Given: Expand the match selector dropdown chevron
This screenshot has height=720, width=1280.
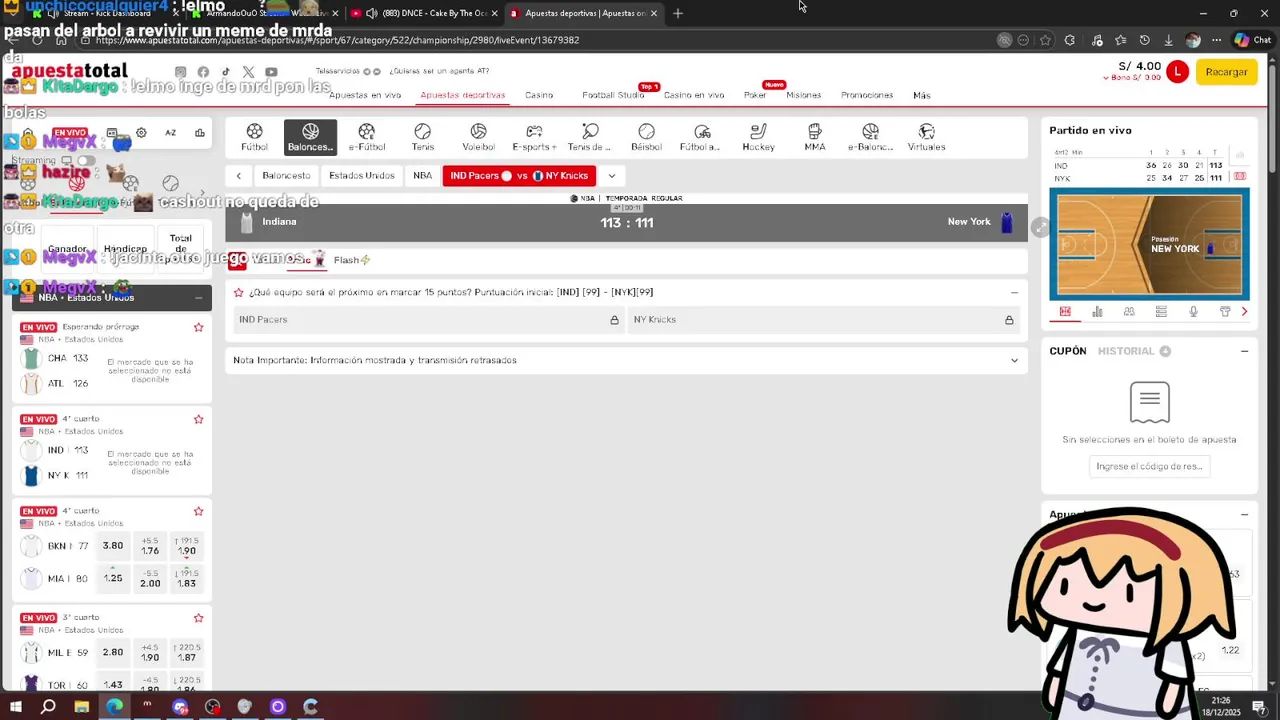Looking at the screenshot, I should 611,176.
